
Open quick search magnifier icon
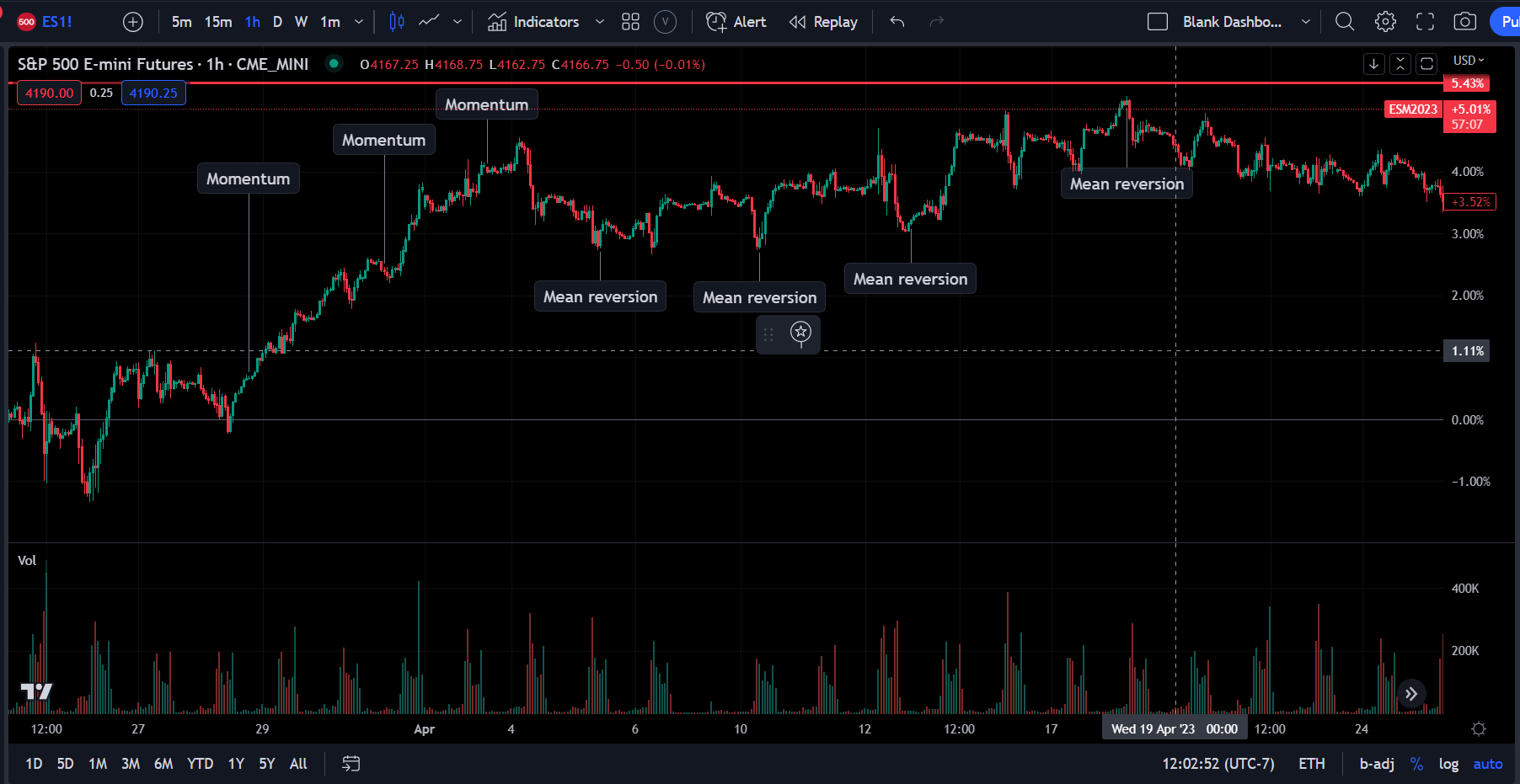[1345, 22]
